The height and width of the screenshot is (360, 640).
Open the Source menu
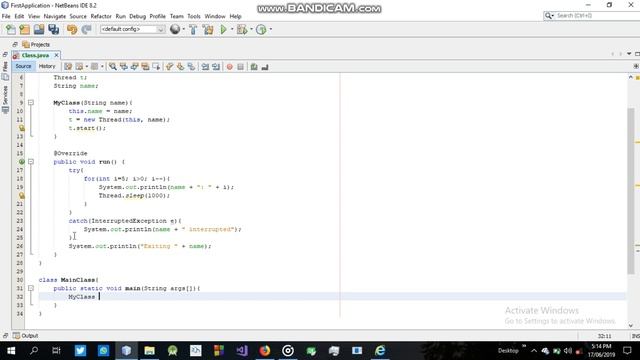[x=78, y=16]
